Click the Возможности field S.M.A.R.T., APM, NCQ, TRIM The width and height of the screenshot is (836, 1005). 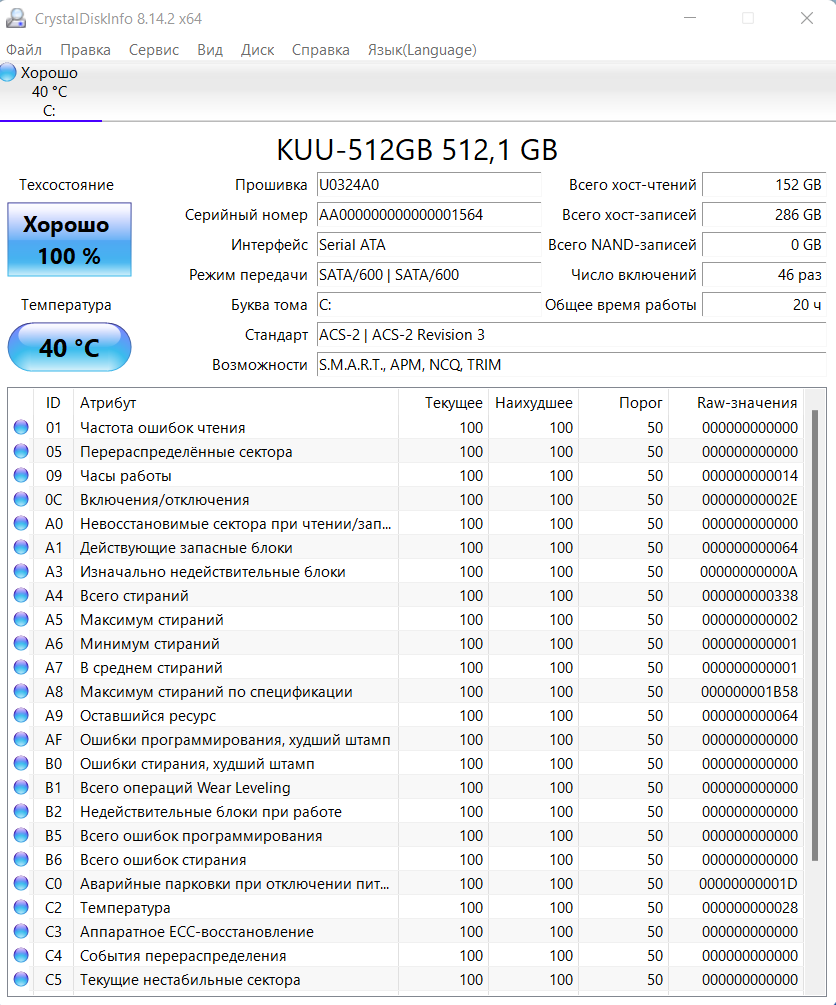(x=571, y=365)
